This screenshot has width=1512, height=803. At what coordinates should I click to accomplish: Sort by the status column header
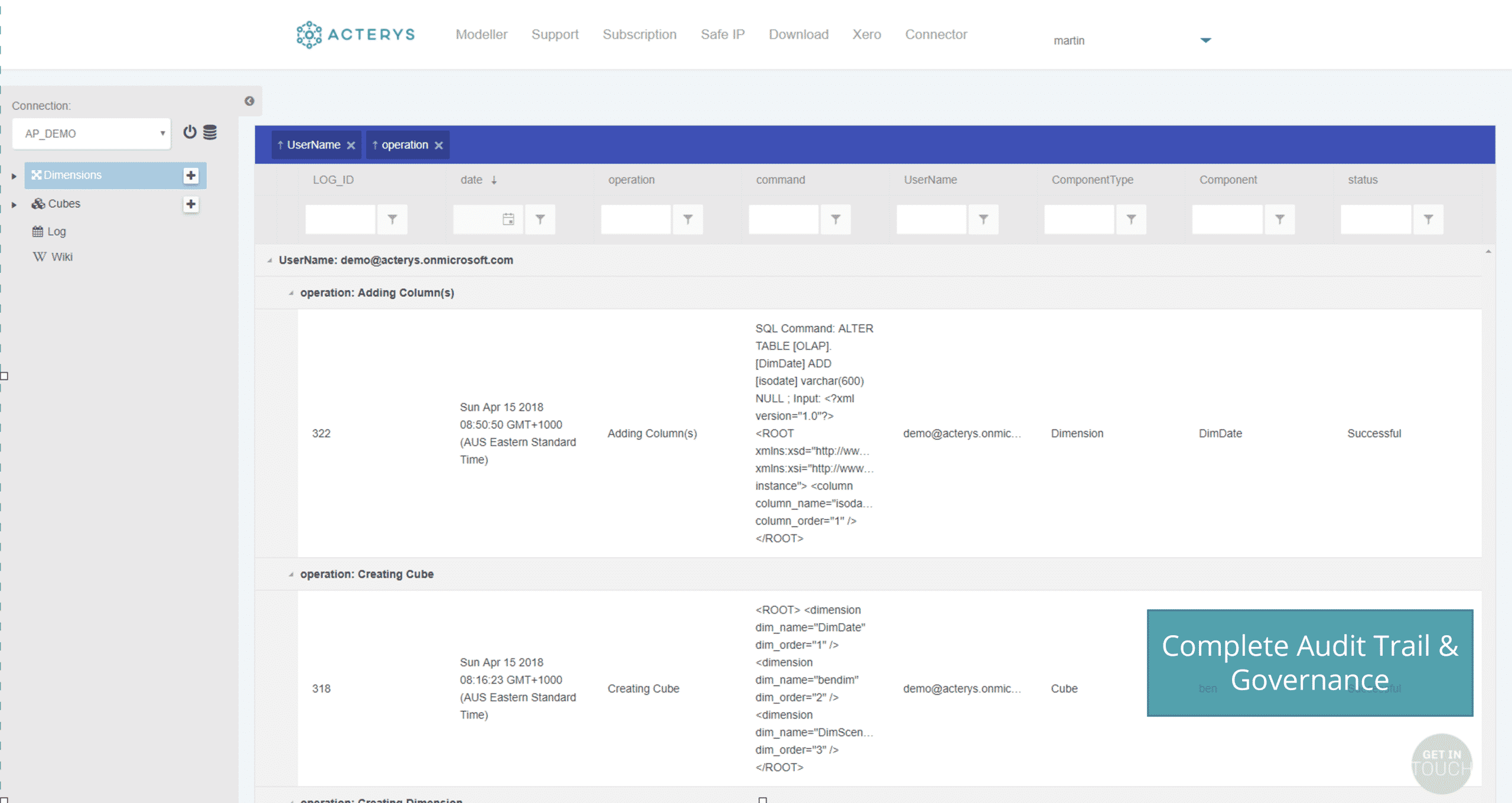(x=1363, y=180)
